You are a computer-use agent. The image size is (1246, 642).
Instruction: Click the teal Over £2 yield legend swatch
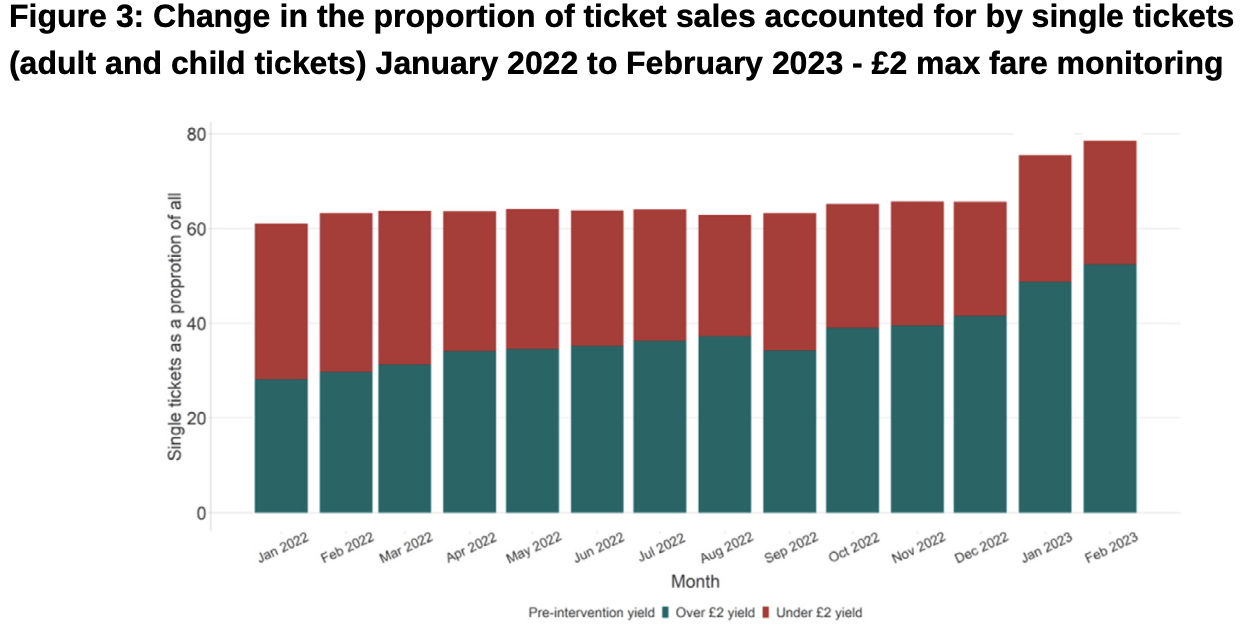[666, 612]
